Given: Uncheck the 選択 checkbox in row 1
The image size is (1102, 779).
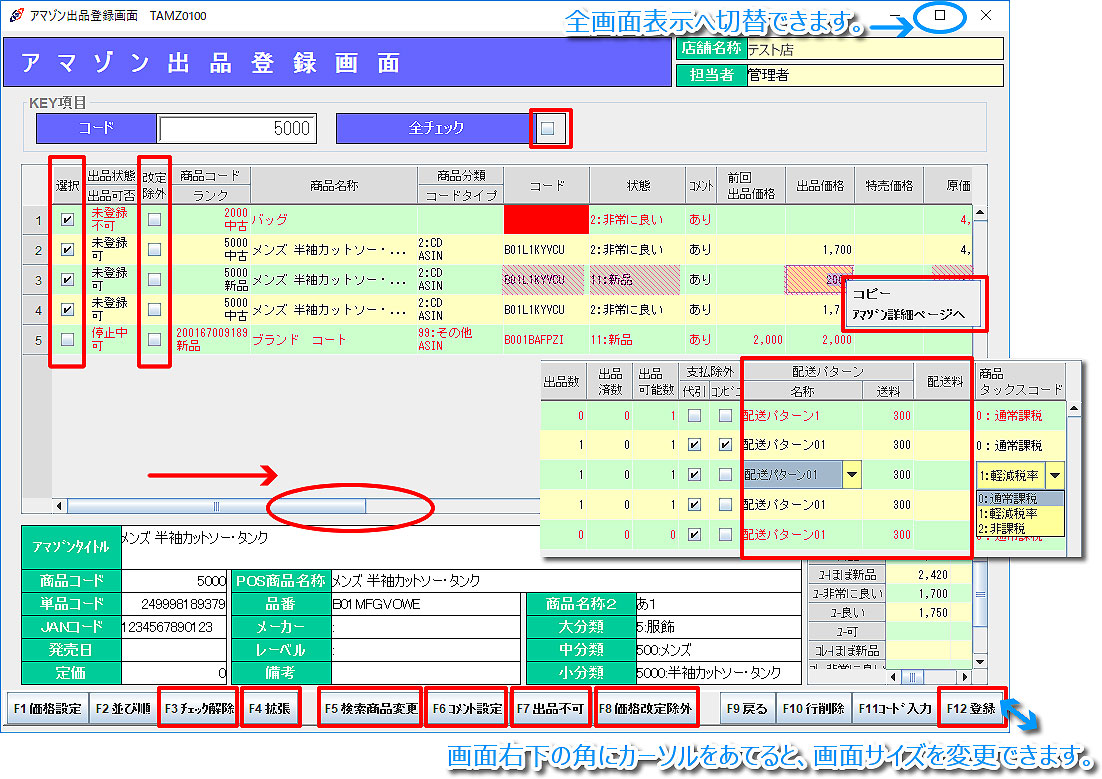Looking at the screenshot, I should click(x=68, y=220).
